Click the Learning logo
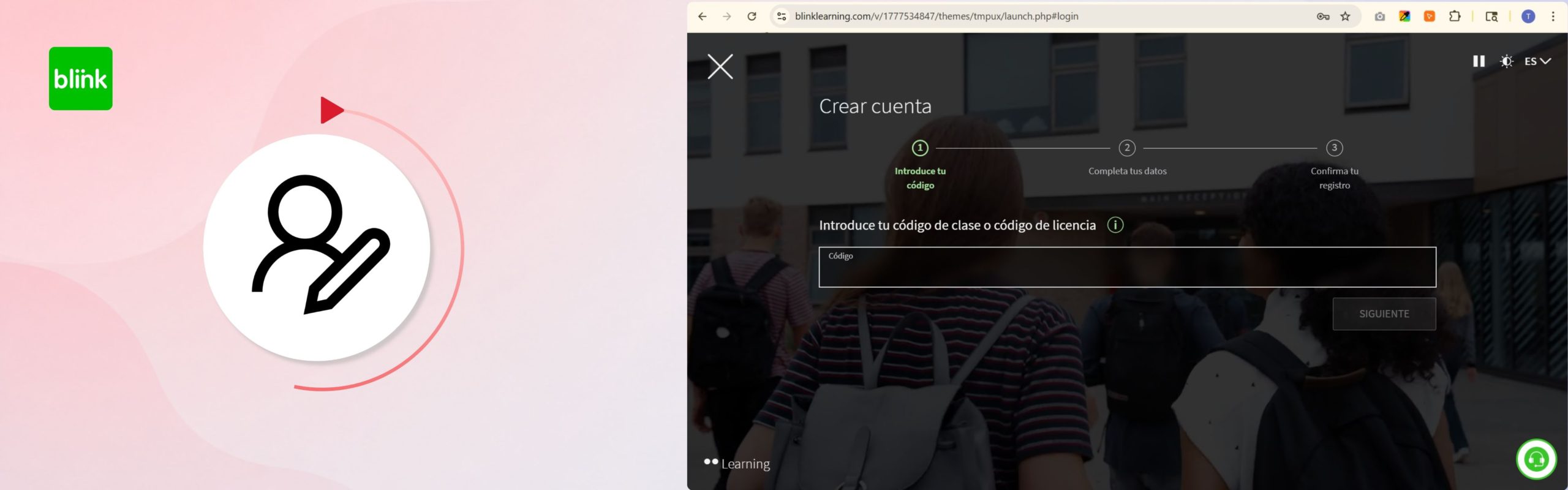 737,464
